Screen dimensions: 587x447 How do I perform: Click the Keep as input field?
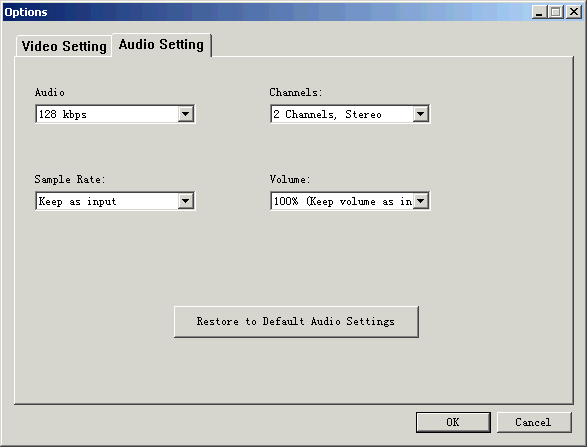click(x=115, y=201)
